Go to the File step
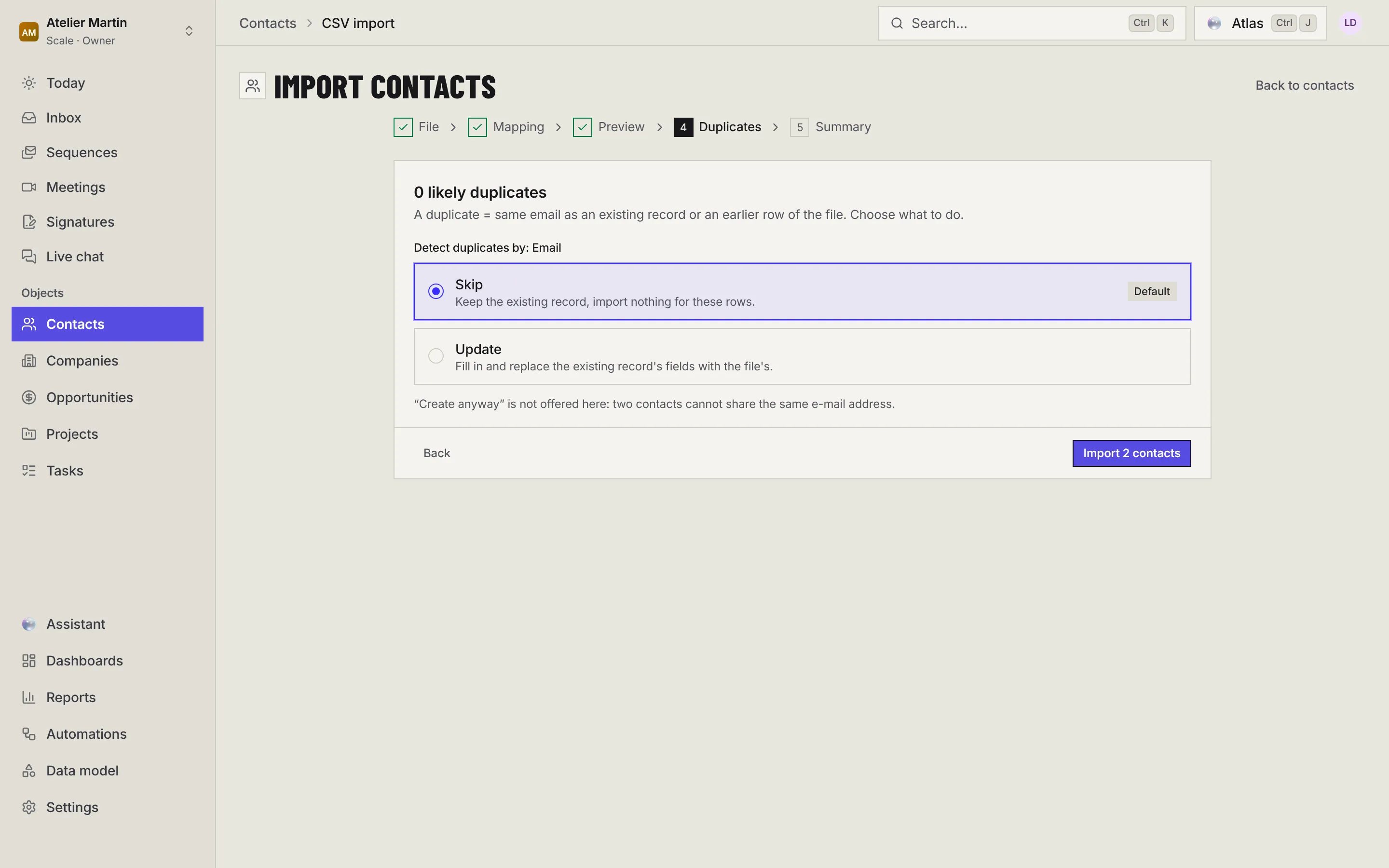1389x868 pixels. [416, 127]
